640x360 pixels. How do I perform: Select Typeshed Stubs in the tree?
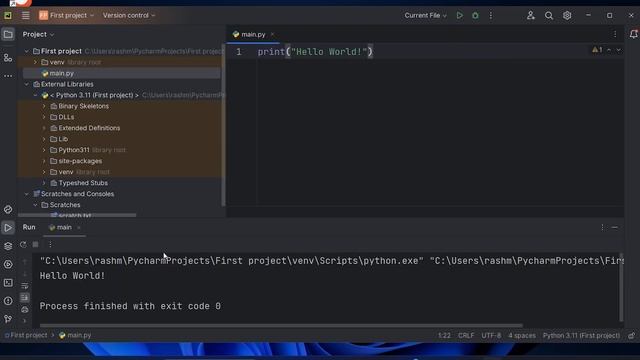coord(83,183)
